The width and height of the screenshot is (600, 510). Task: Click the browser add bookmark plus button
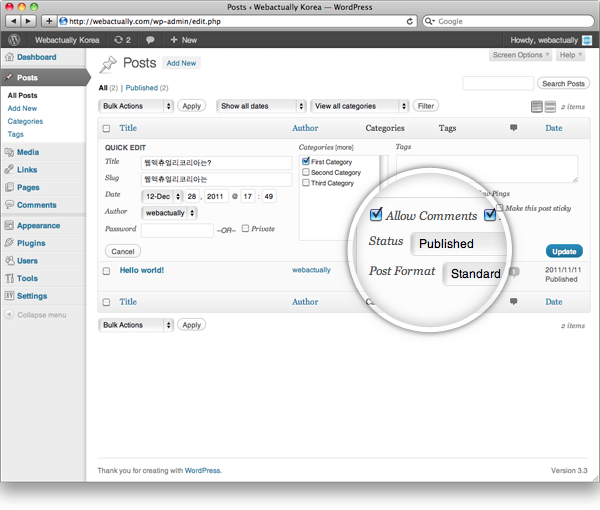[x=49, y=21]
